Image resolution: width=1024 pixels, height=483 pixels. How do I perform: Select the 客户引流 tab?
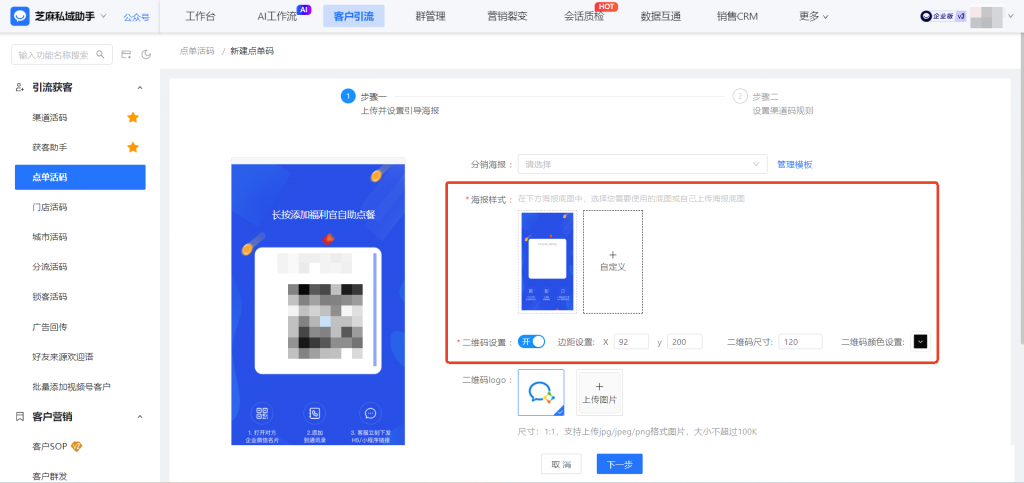[x=354, y=16]
